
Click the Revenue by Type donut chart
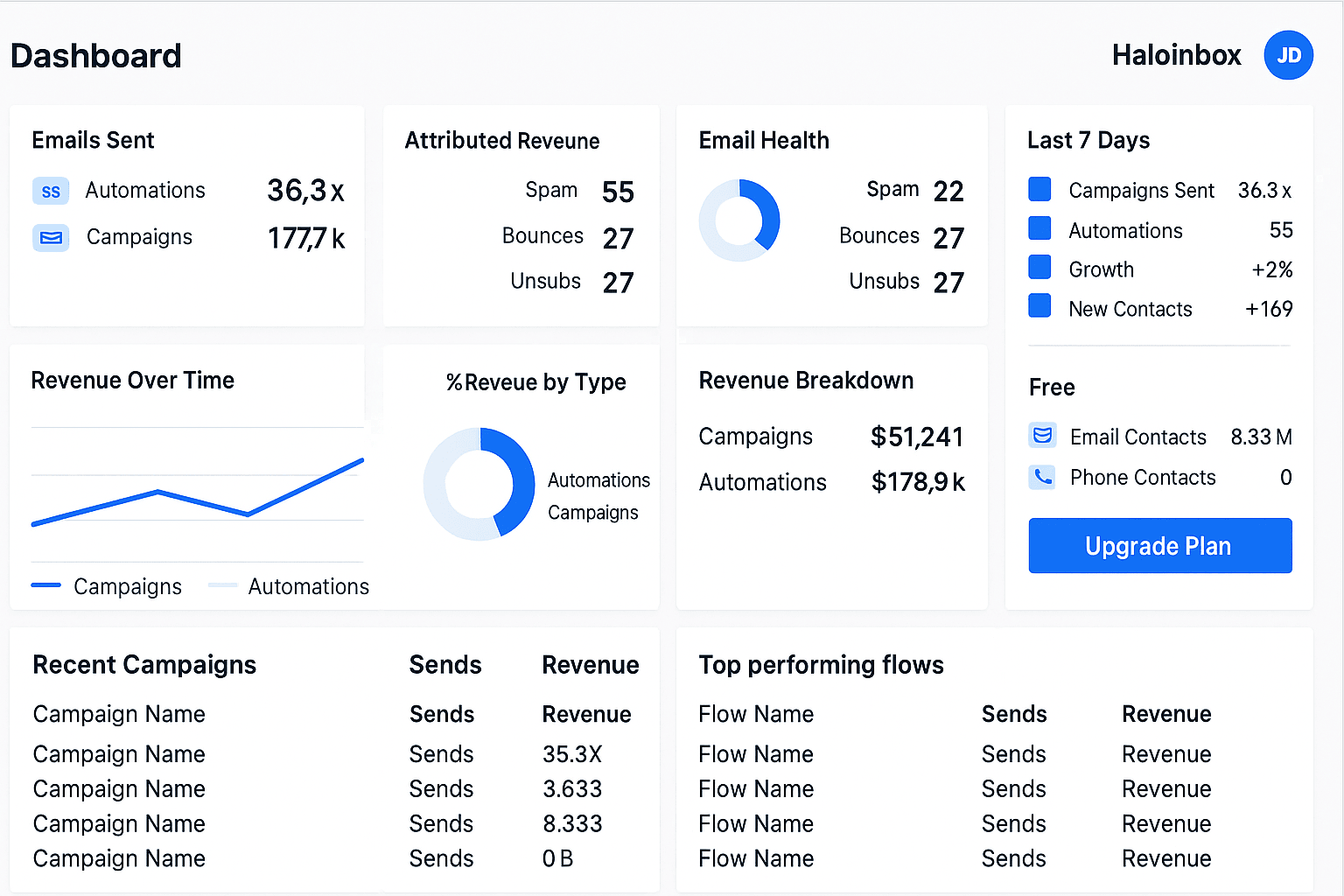(x=479, y=483)
